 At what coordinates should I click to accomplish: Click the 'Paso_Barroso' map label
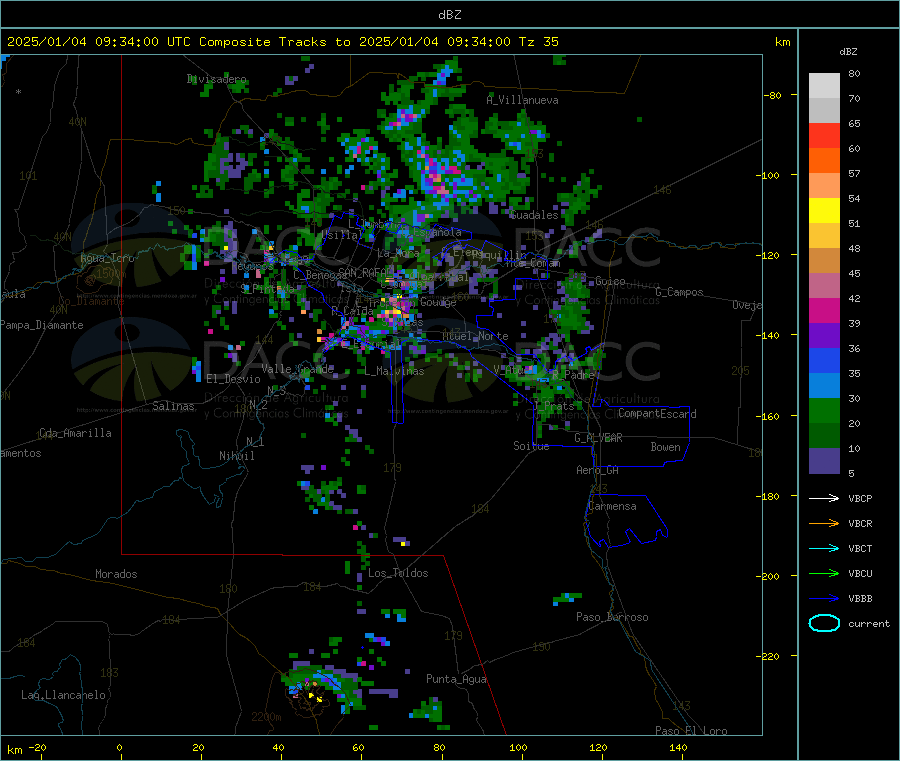click(612, 617)
